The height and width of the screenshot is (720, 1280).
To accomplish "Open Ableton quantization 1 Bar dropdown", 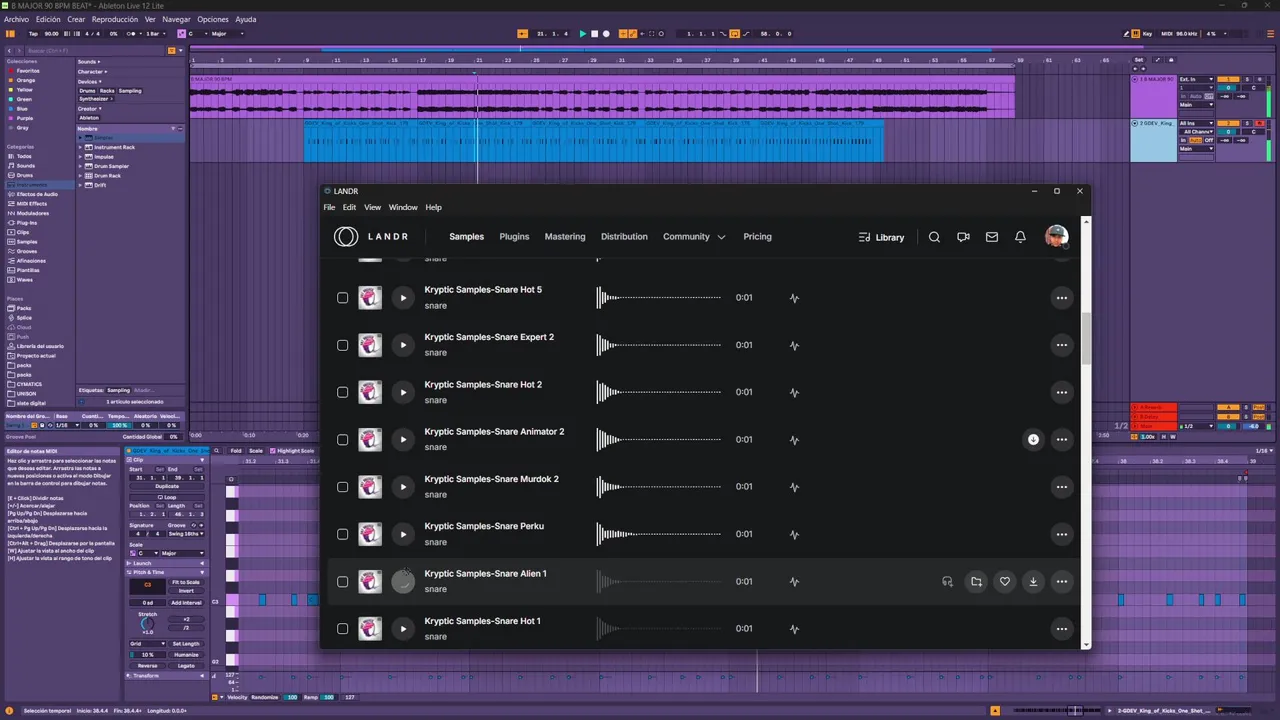I will click(155, 34).
